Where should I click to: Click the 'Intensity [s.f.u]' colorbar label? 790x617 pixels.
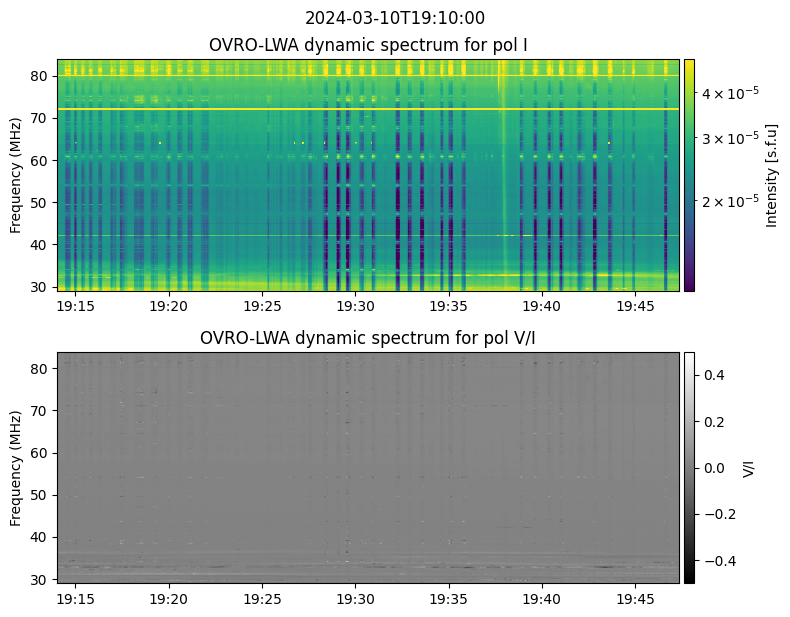(771, 175)
